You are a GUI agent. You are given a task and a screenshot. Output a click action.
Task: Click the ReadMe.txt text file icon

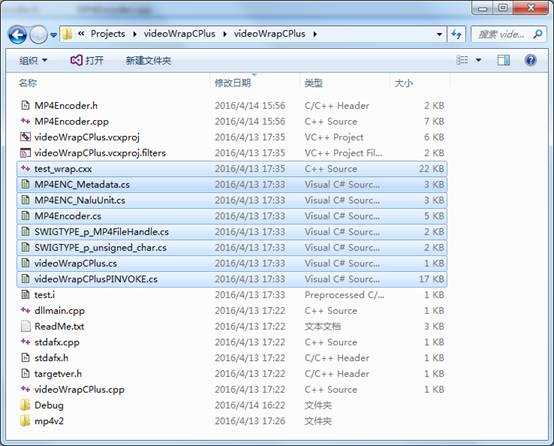pos(25,326)
